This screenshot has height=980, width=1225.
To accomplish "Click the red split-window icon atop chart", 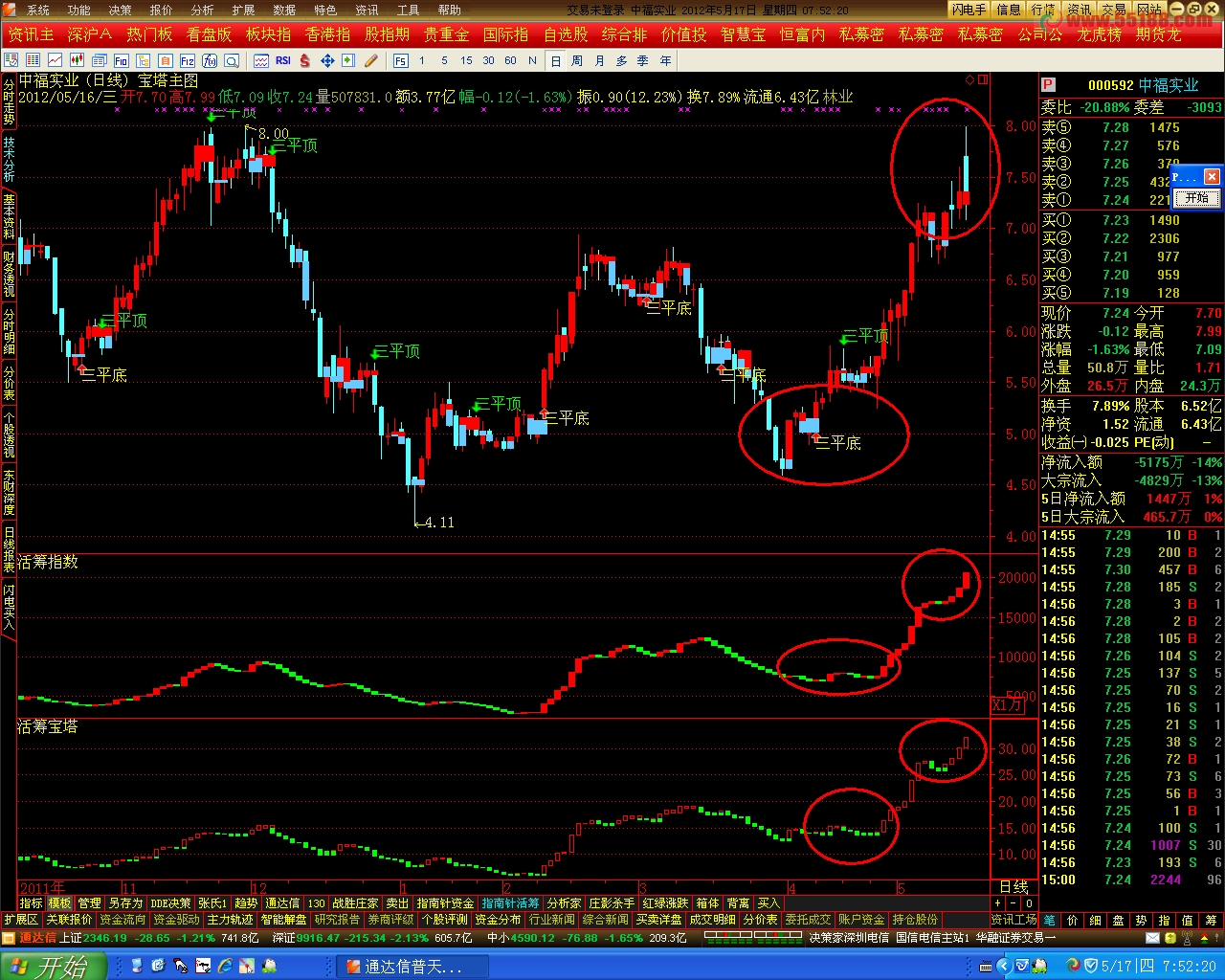I will pos(982,79).
